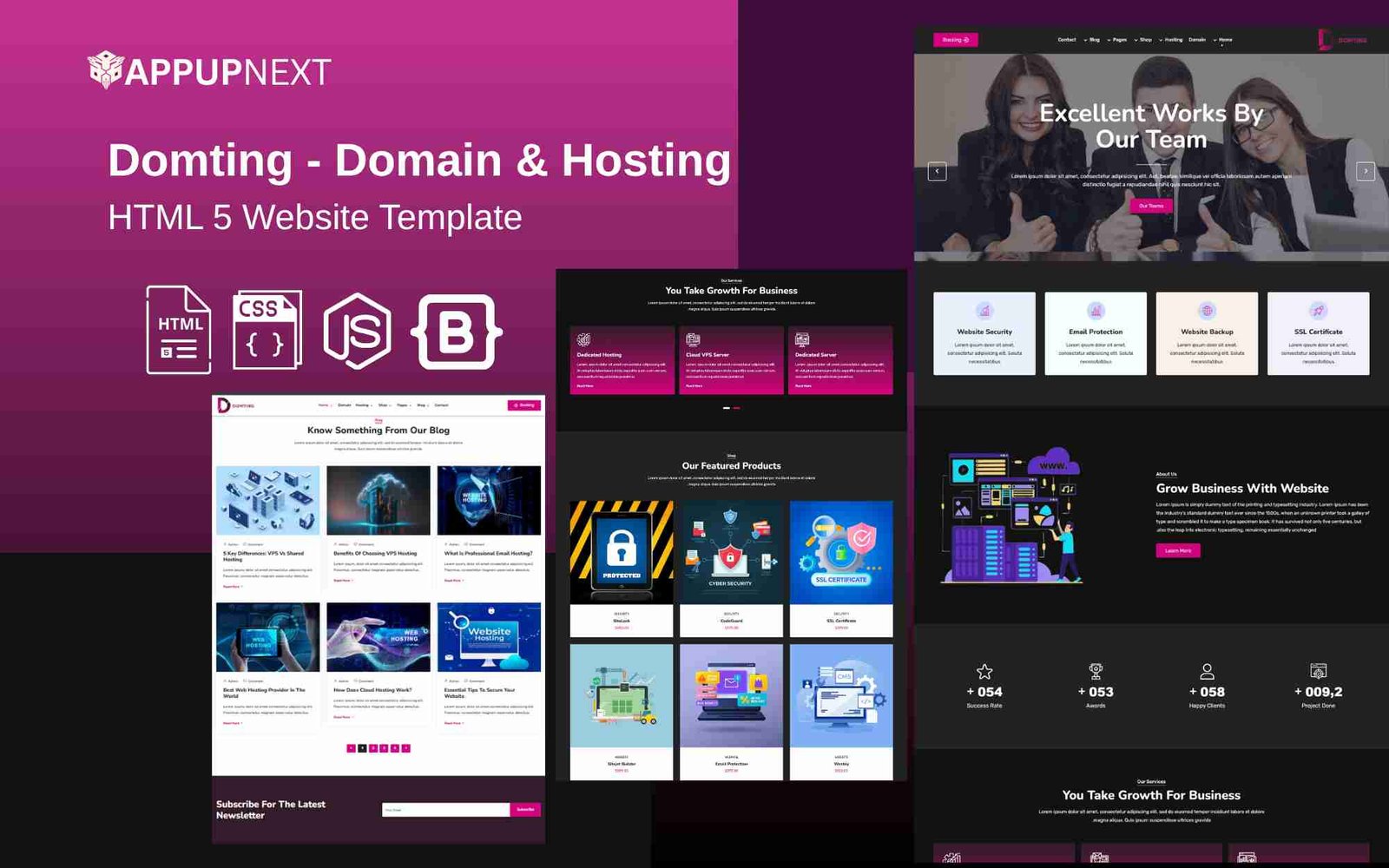Viewport: 1389px width, 868px height.
Task: Click the pink Booking button in dark header
Action: [956, 40]
